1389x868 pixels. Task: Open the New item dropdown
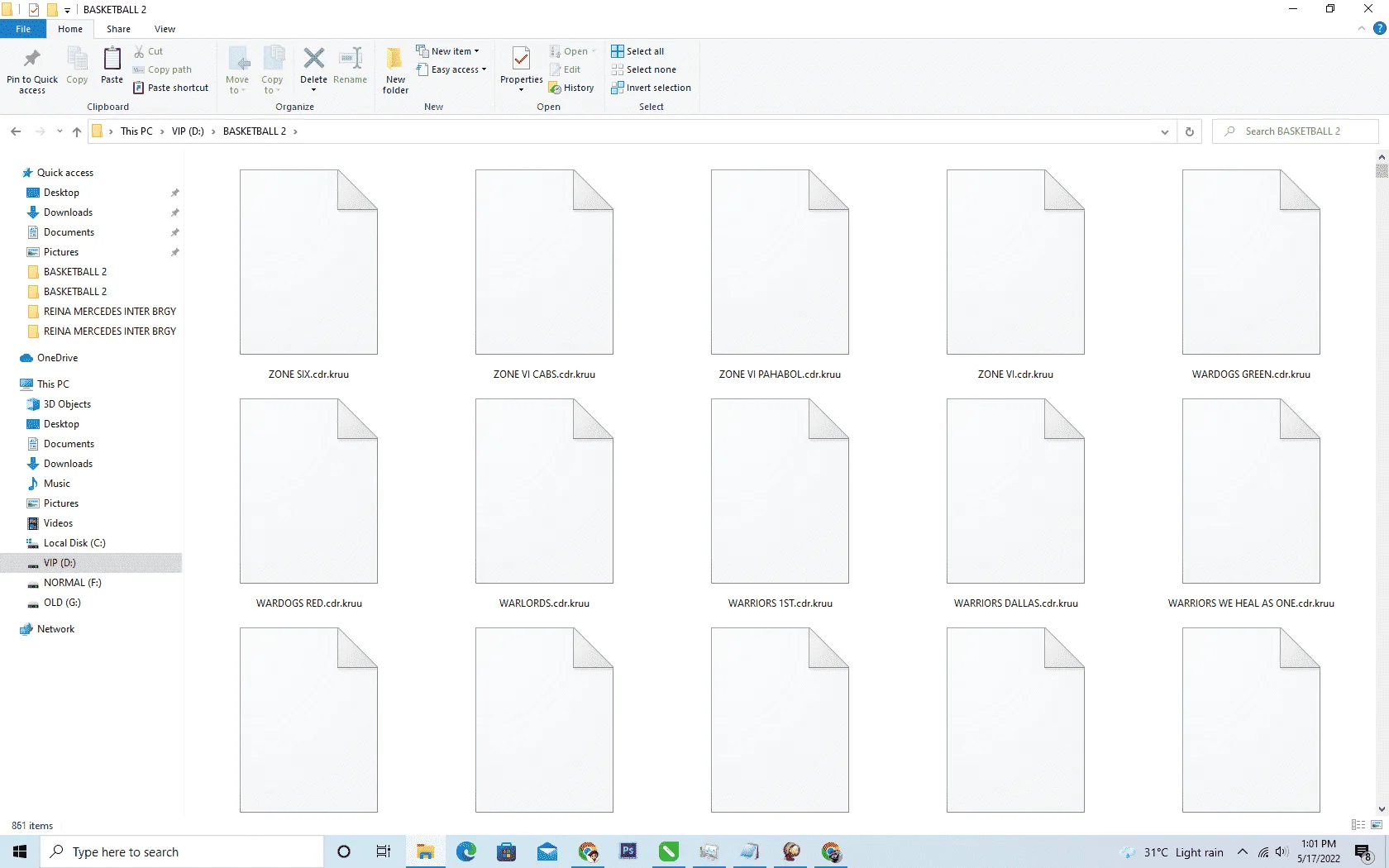pyautogui.click(x=447, y=51)
